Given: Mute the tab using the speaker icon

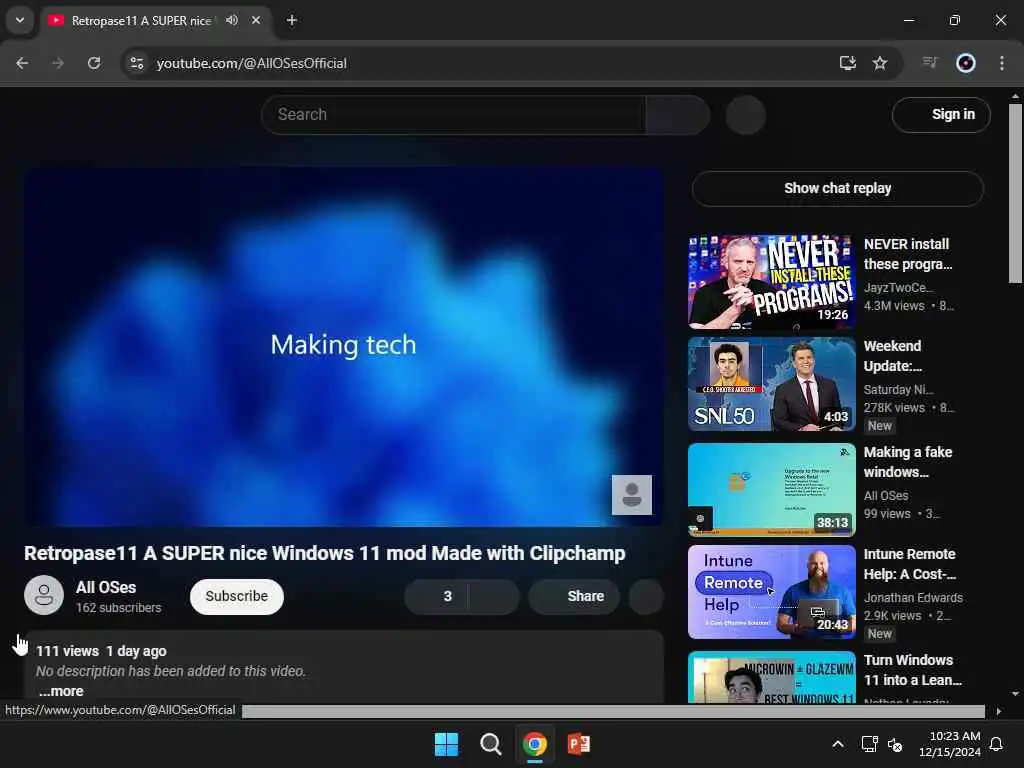Looking at the screenshot, I should point(232,20).
